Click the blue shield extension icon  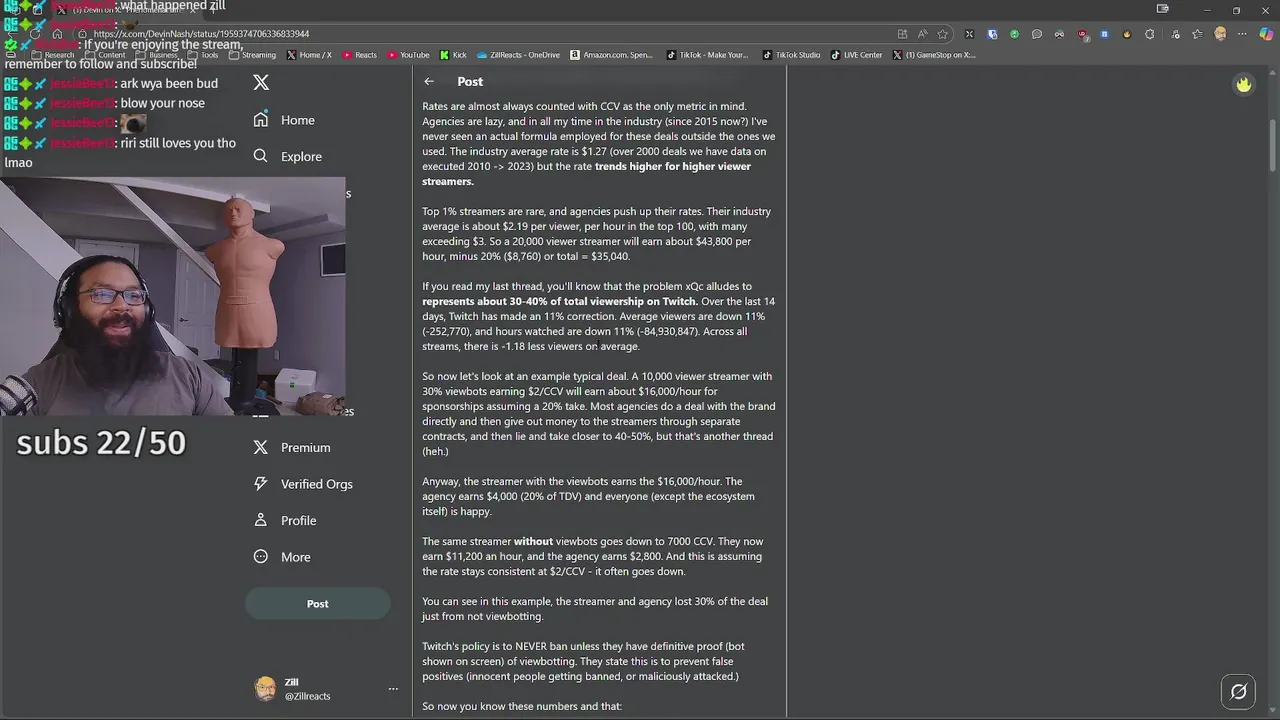pyautogui.click(x=992, y=34)
